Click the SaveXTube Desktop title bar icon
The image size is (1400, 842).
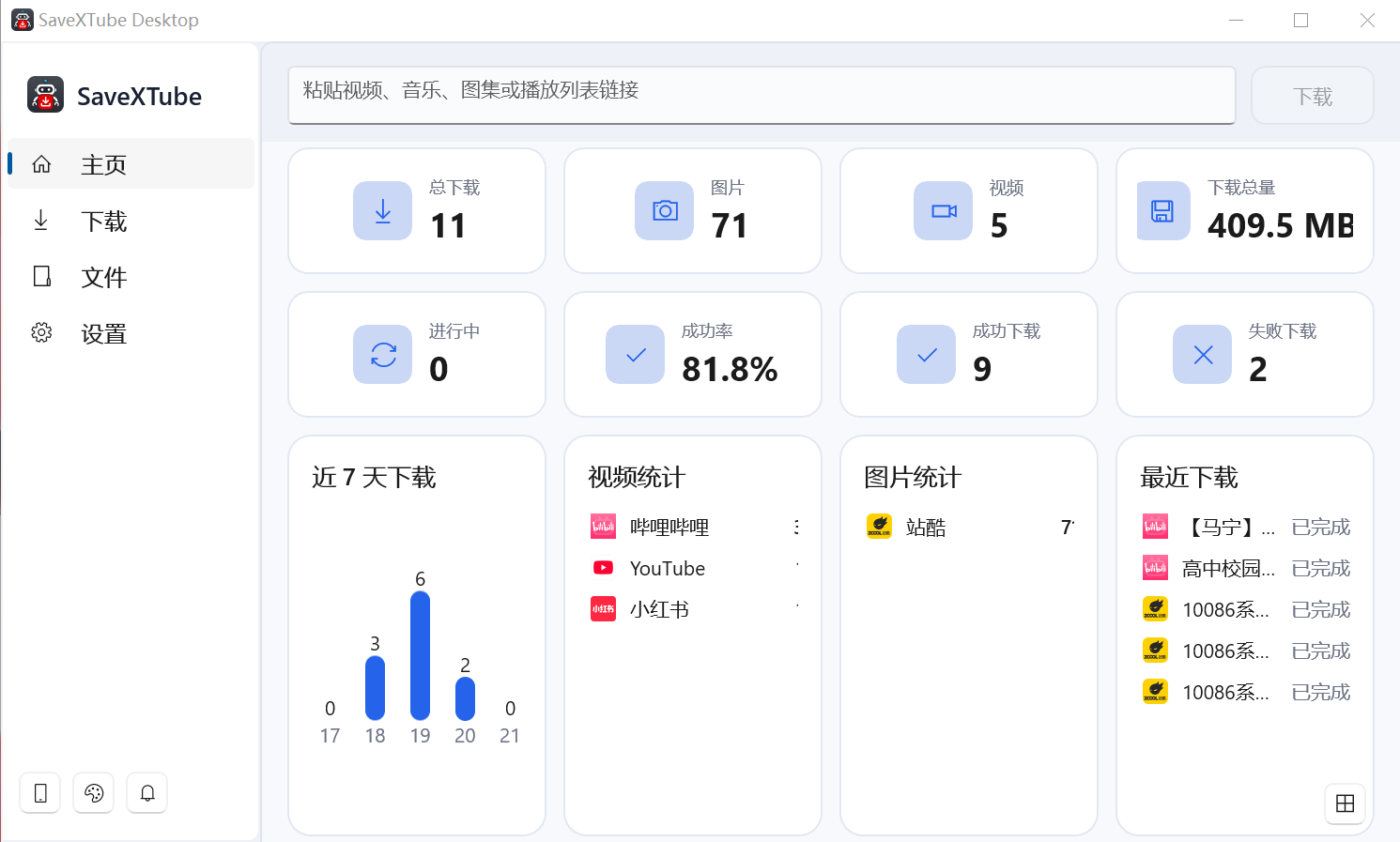22,20
